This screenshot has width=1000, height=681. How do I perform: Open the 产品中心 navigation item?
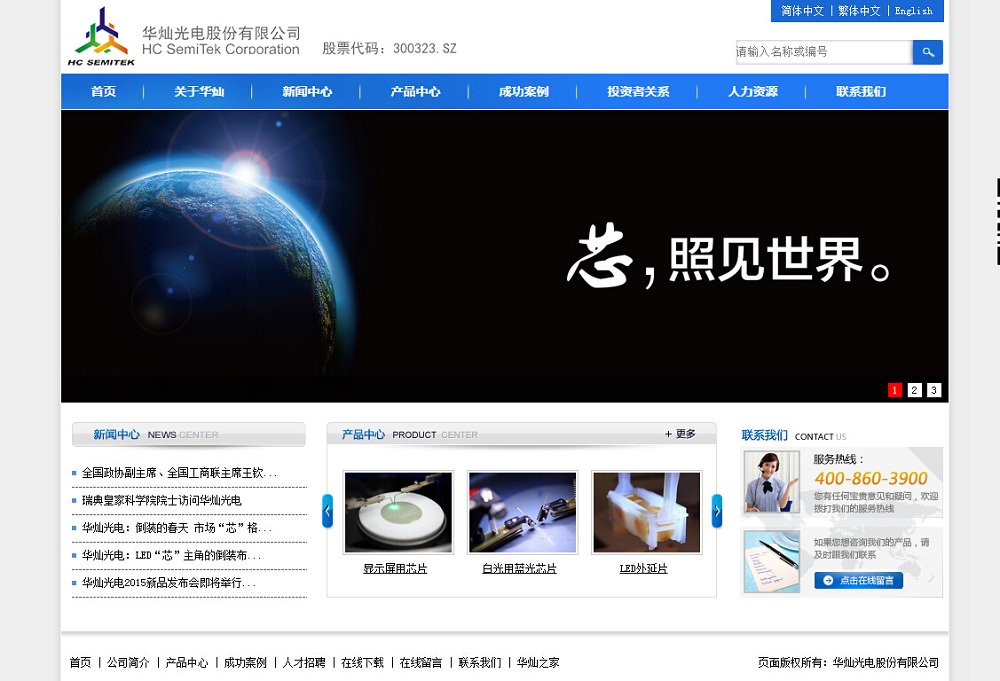coord(415,92)
